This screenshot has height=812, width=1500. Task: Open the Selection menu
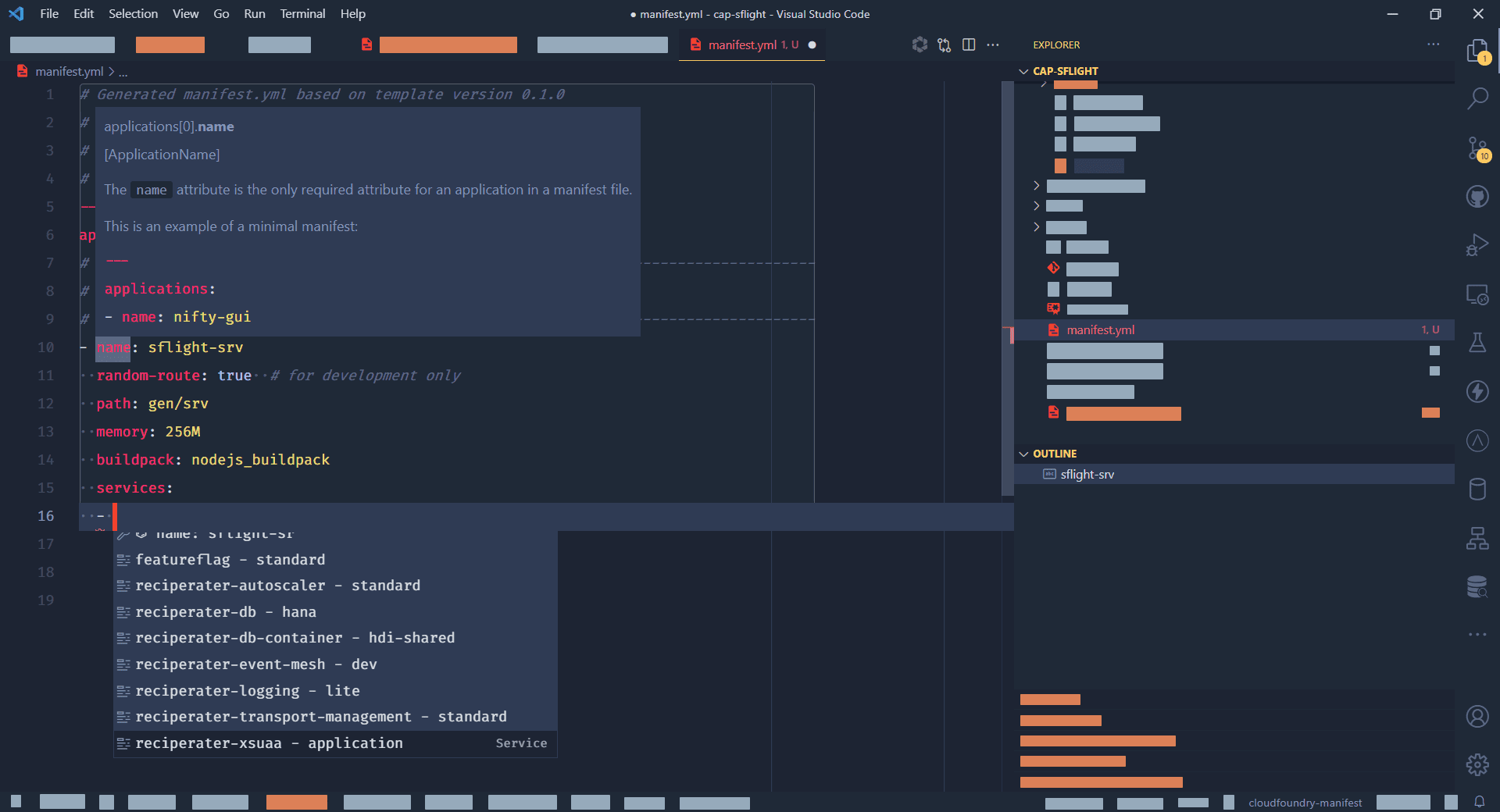[133, 13]
